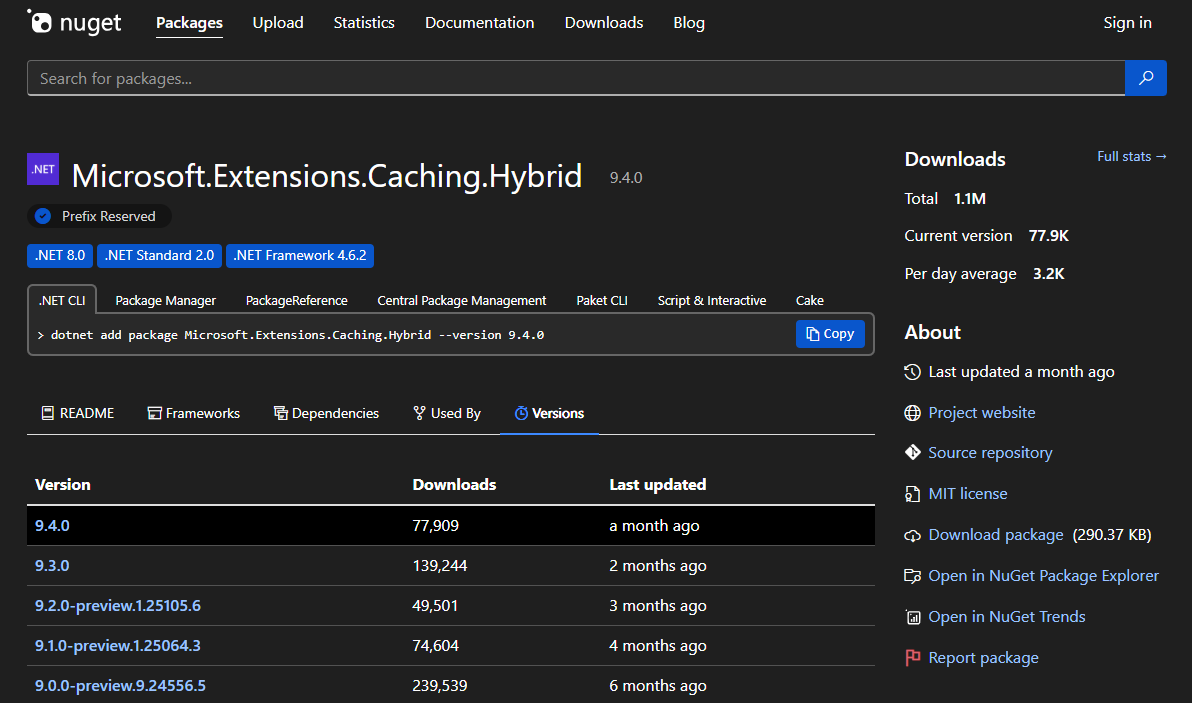Select the Paket CLI tab
The width and height of the screenshot is (1192, 703).
coord(602,300)
